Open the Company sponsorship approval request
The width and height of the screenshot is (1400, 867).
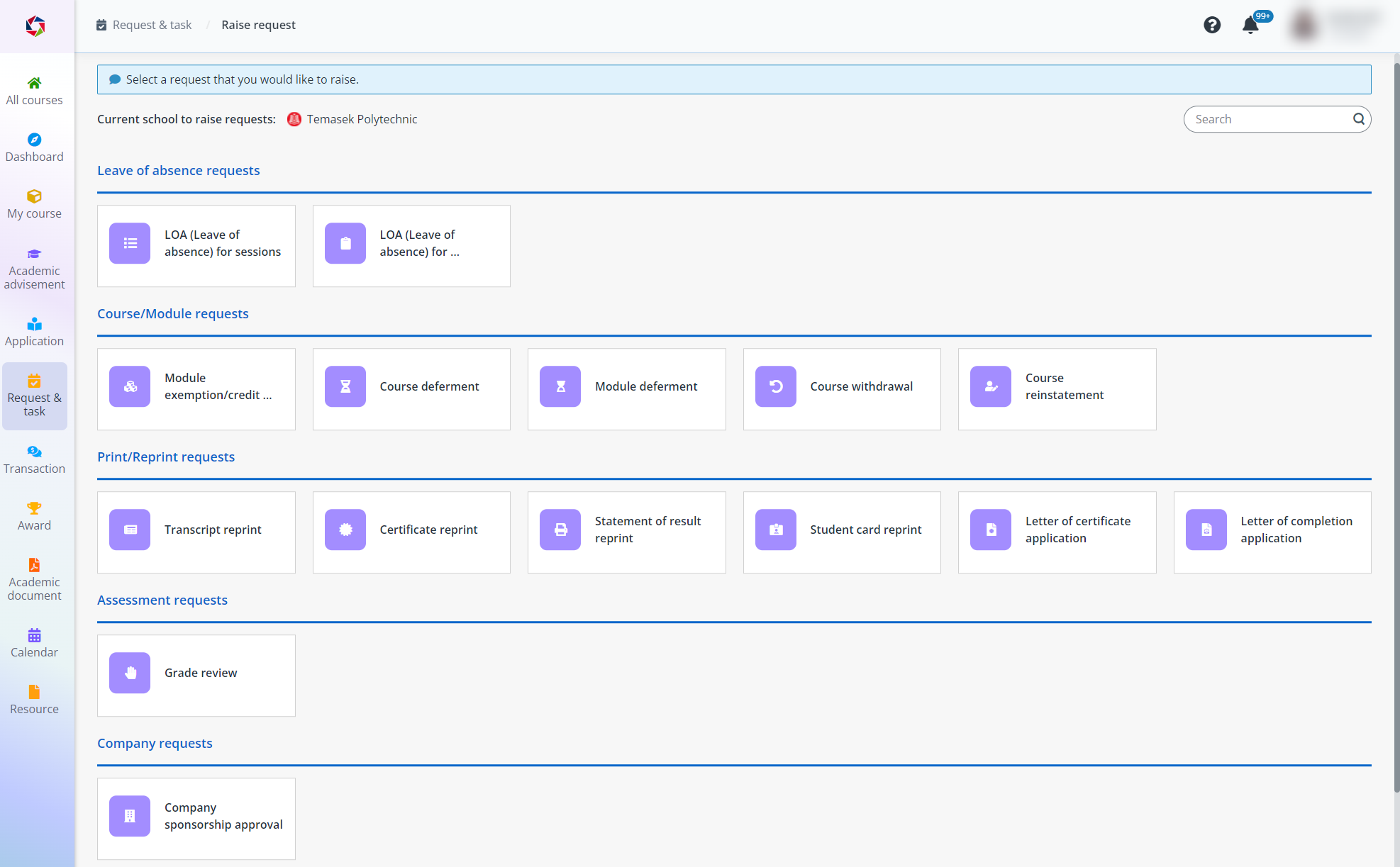(196, 816)
